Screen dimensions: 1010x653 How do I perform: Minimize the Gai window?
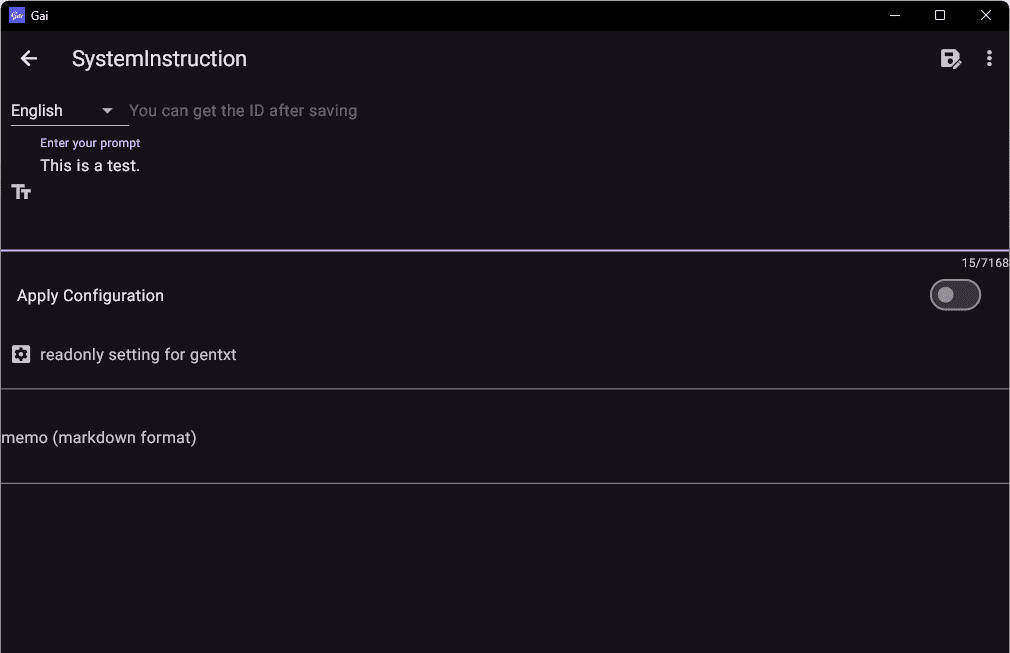pyautogui.click(x=894, y=15)
